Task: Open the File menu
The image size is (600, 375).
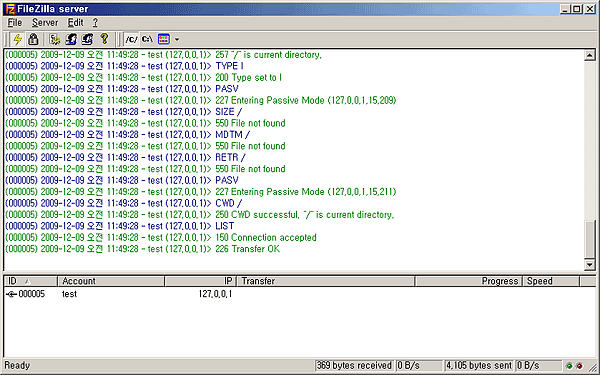Action: click(x=15, y=23)
